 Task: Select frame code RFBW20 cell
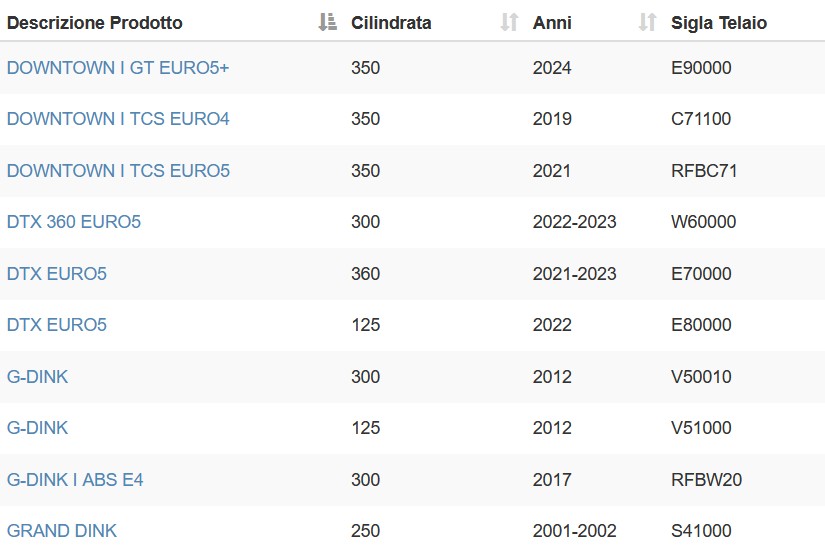pyautogui.click(x=706, y=480)
